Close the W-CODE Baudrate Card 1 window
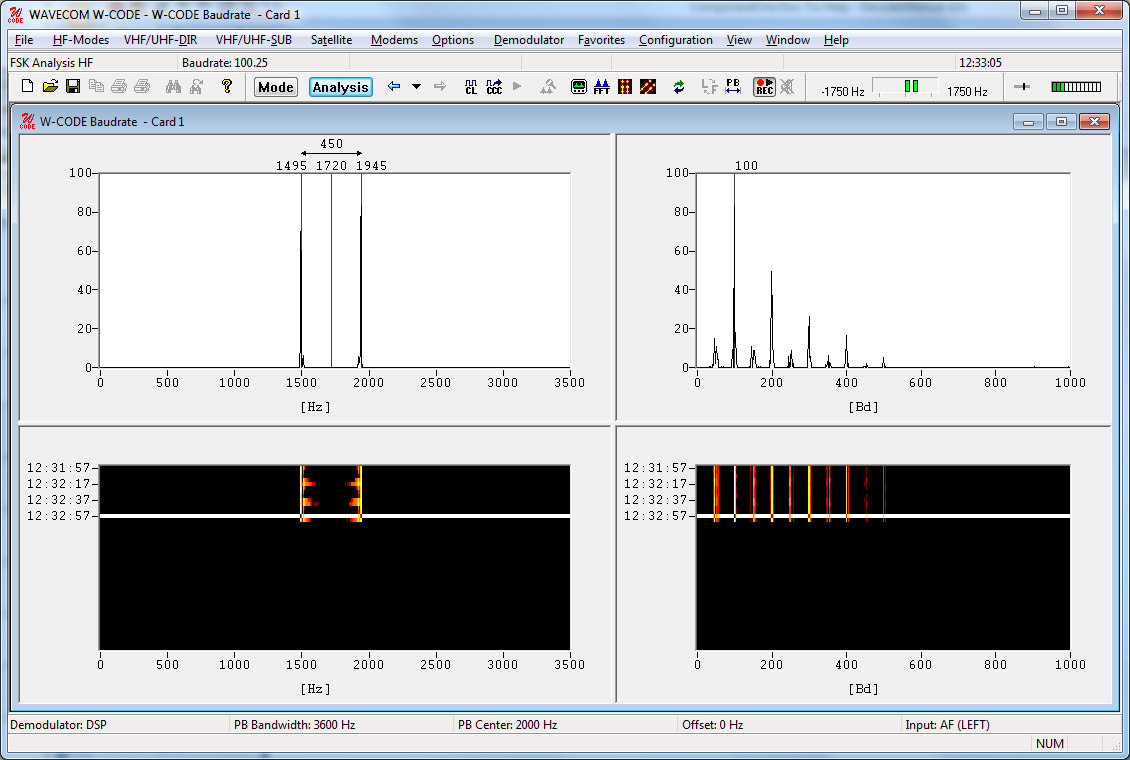The image size is (1130, 760). click(1094, 122)
